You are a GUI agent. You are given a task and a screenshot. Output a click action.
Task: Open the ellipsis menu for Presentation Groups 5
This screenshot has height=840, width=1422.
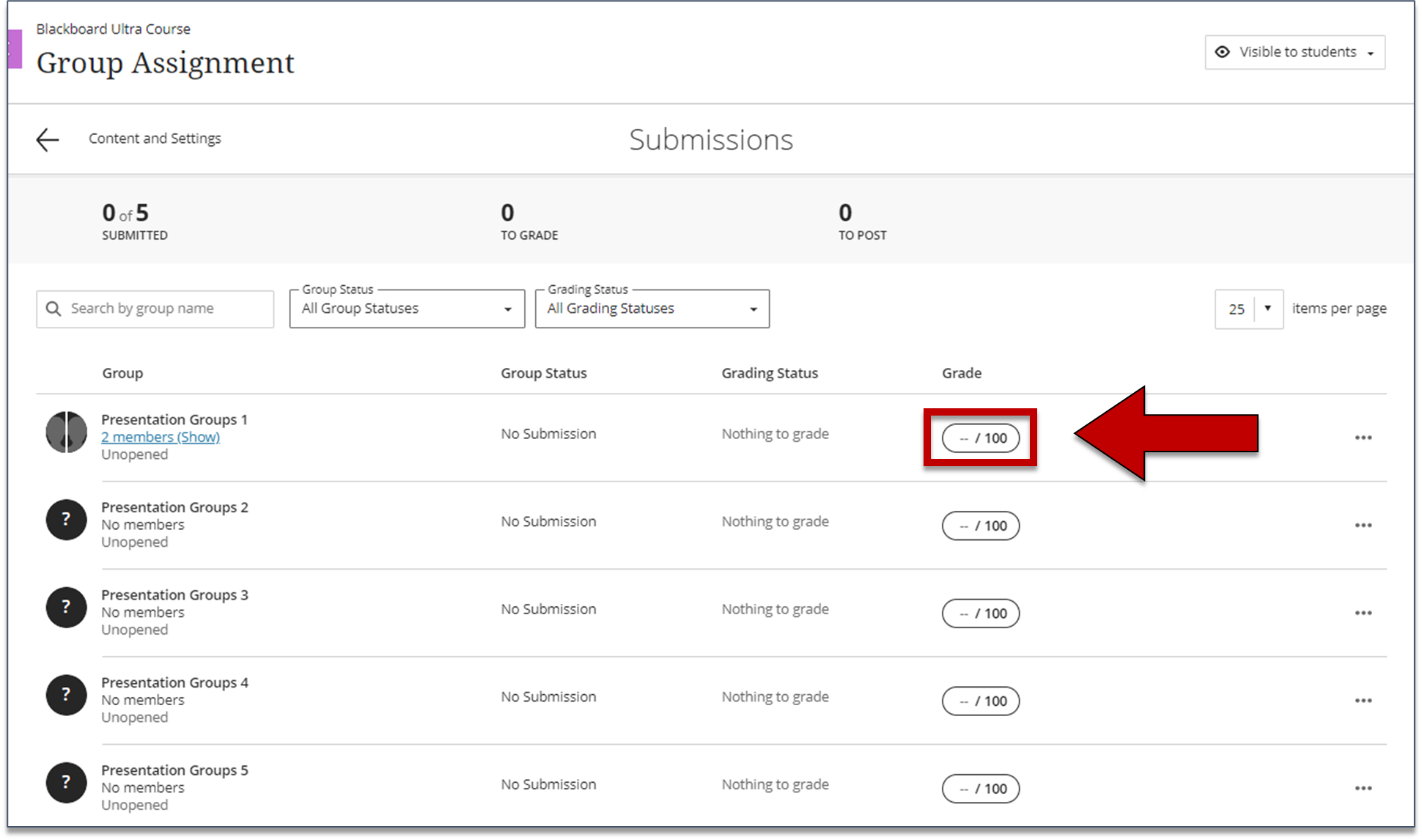pos(1363,788)
